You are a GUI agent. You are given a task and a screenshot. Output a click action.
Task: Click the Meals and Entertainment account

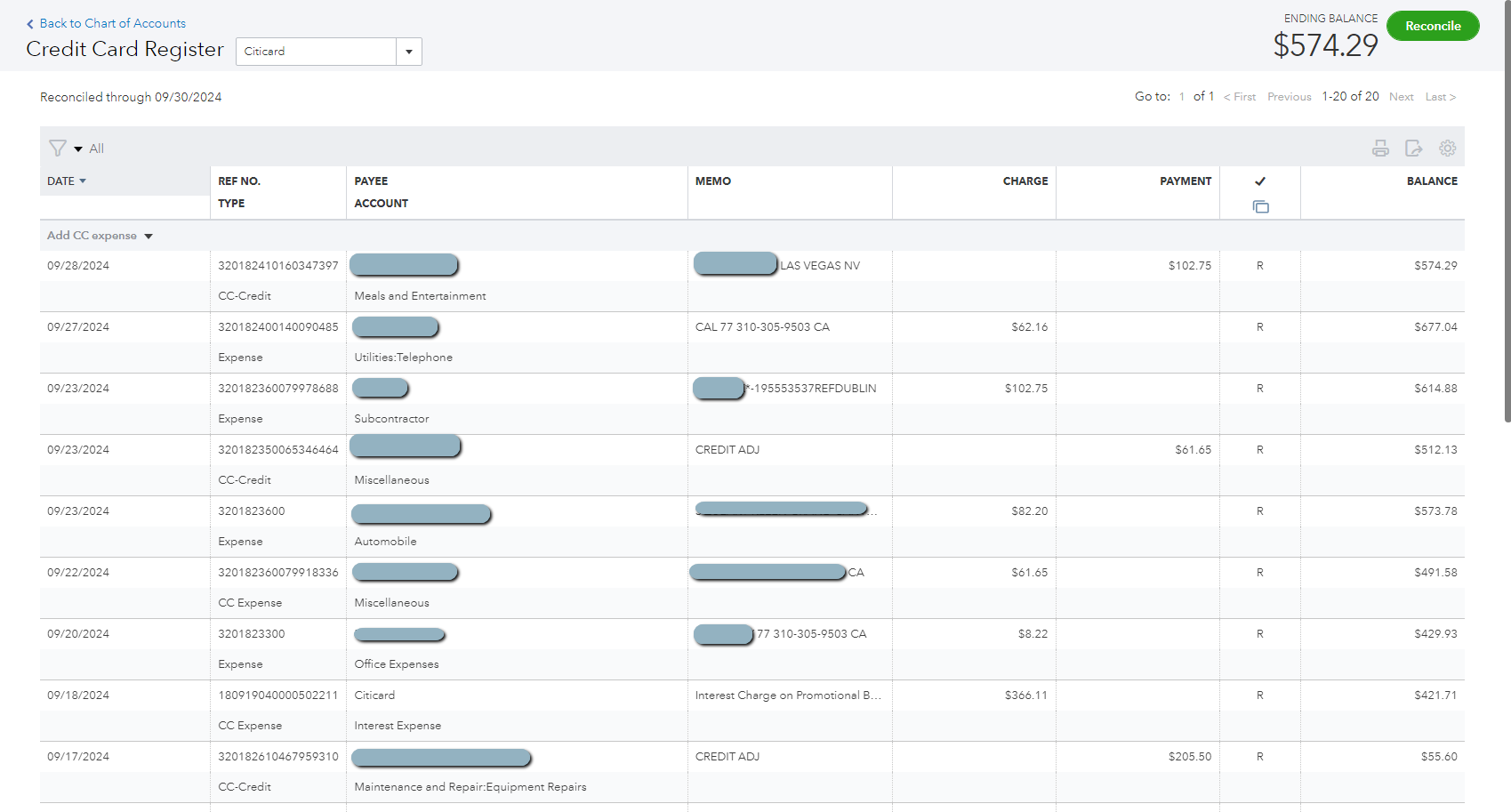click(x=420, y=296)
